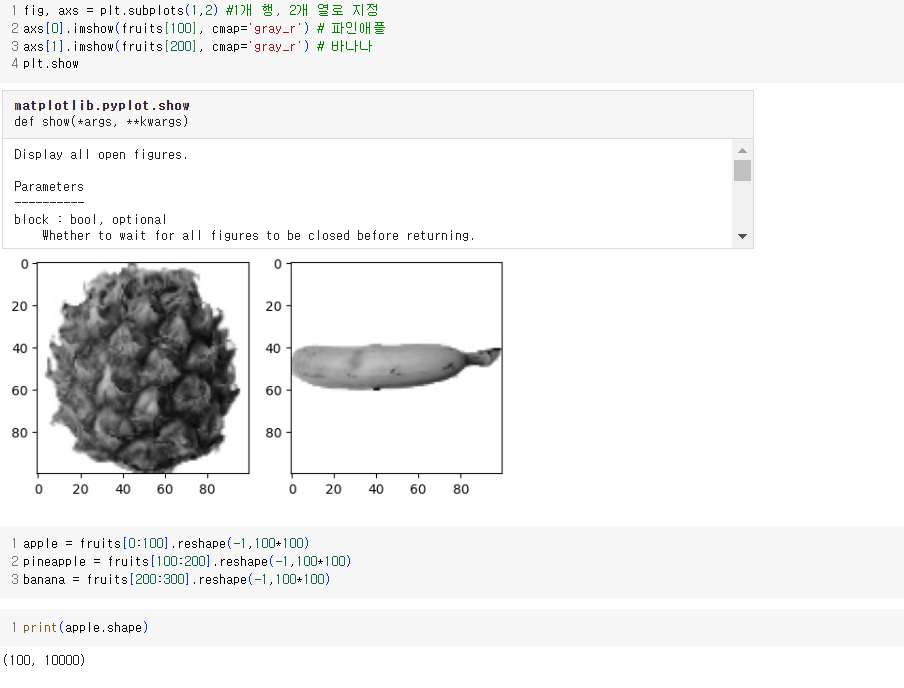Image resolution: width=904 pixels, height=688 pixels.
Task: Click 'Whether to wait for all figures' line
Action: click(x=258, y=236)
